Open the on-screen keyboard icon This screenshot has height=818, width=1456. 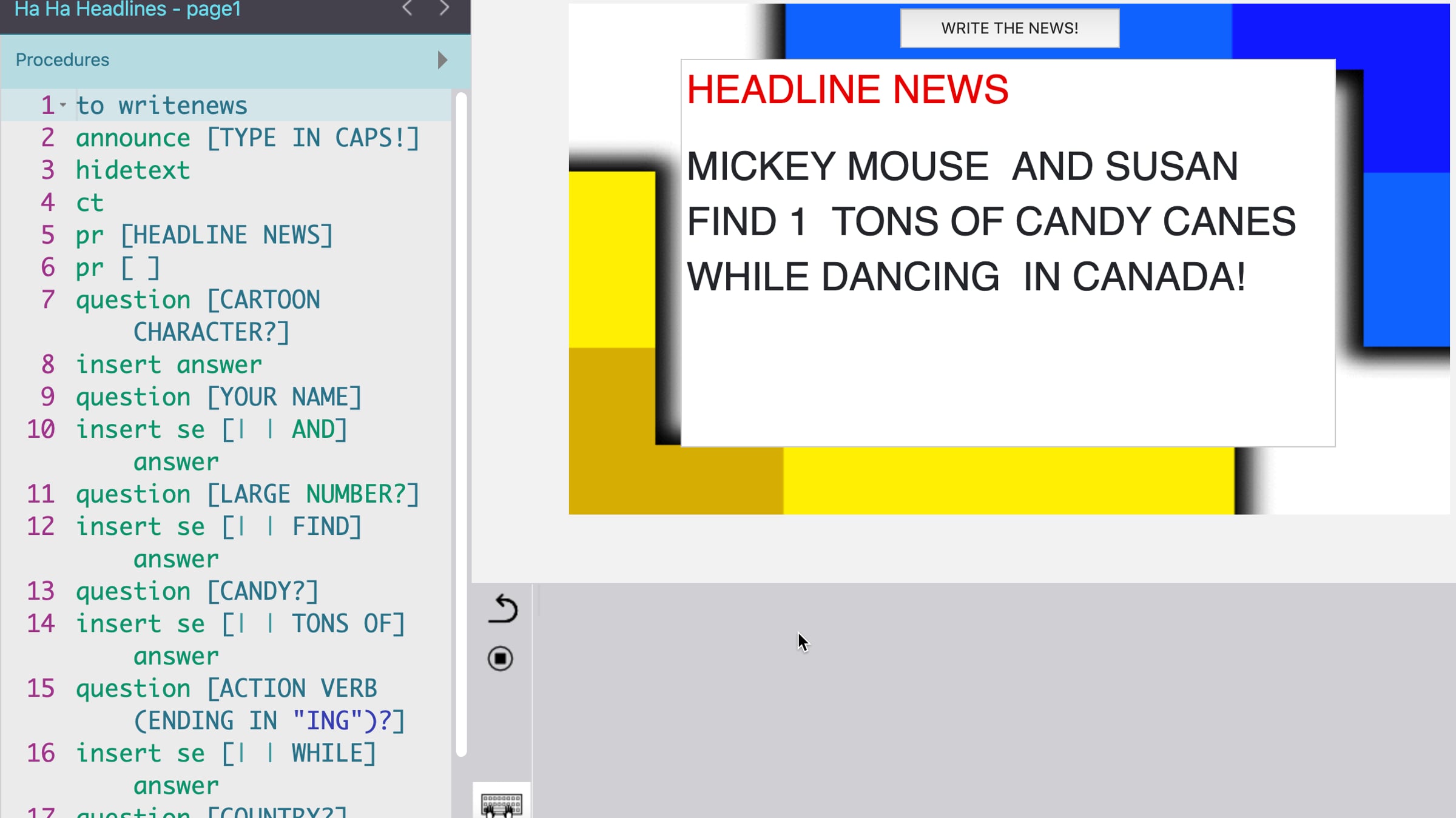coord(501,804)
